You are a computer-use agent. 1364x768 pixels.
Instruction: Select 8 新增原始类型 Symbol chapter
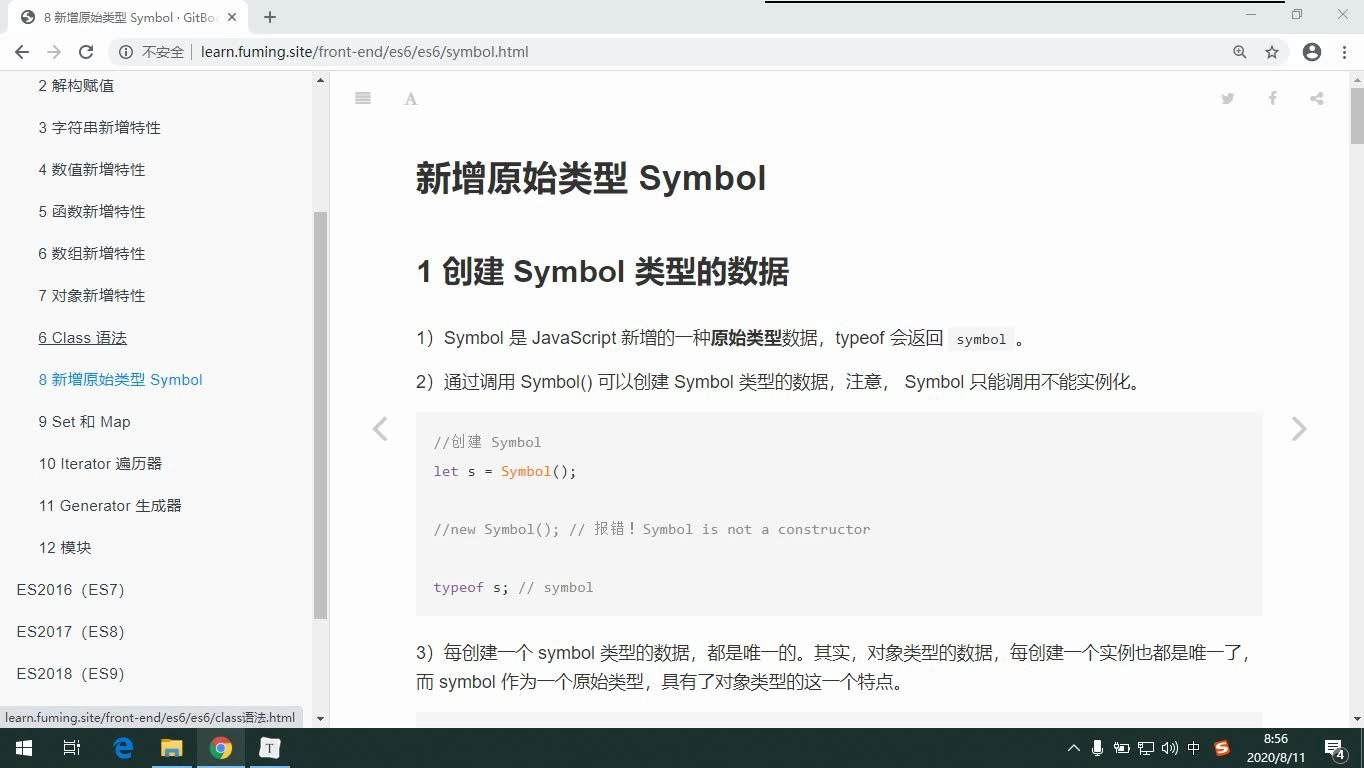point(121,380)
